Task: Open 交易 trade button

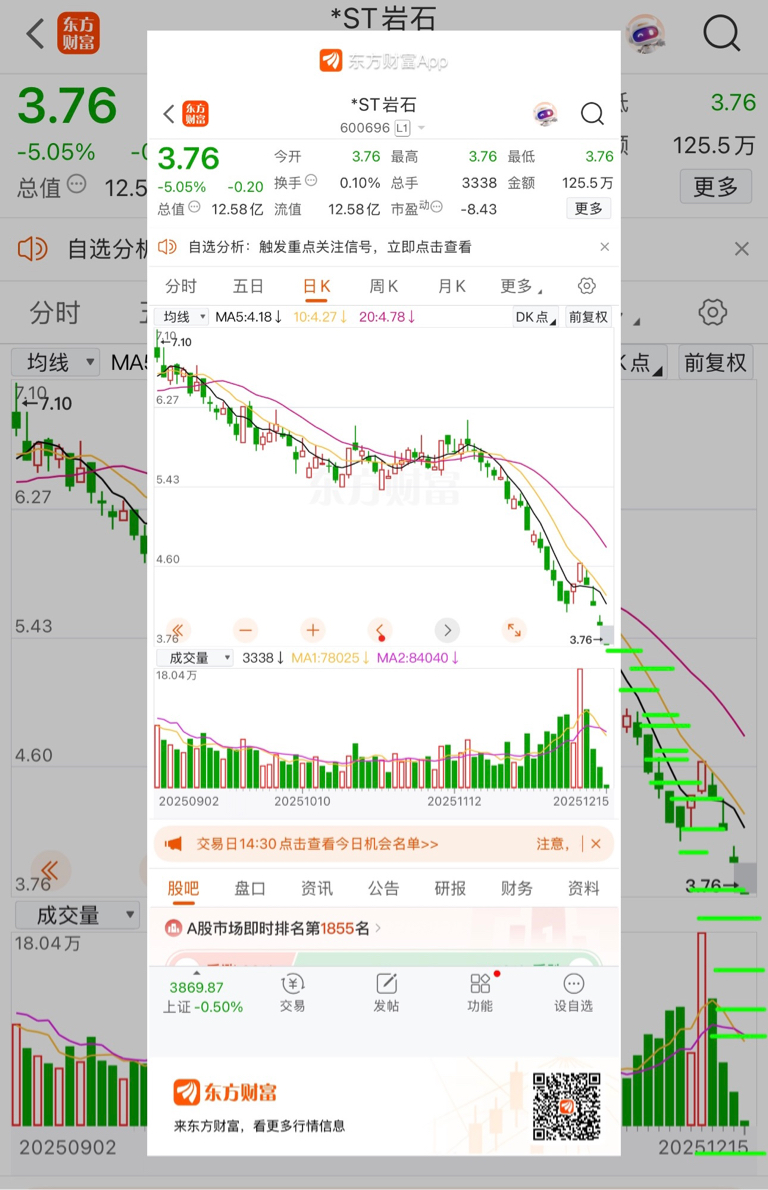Action: pos(292,993)
